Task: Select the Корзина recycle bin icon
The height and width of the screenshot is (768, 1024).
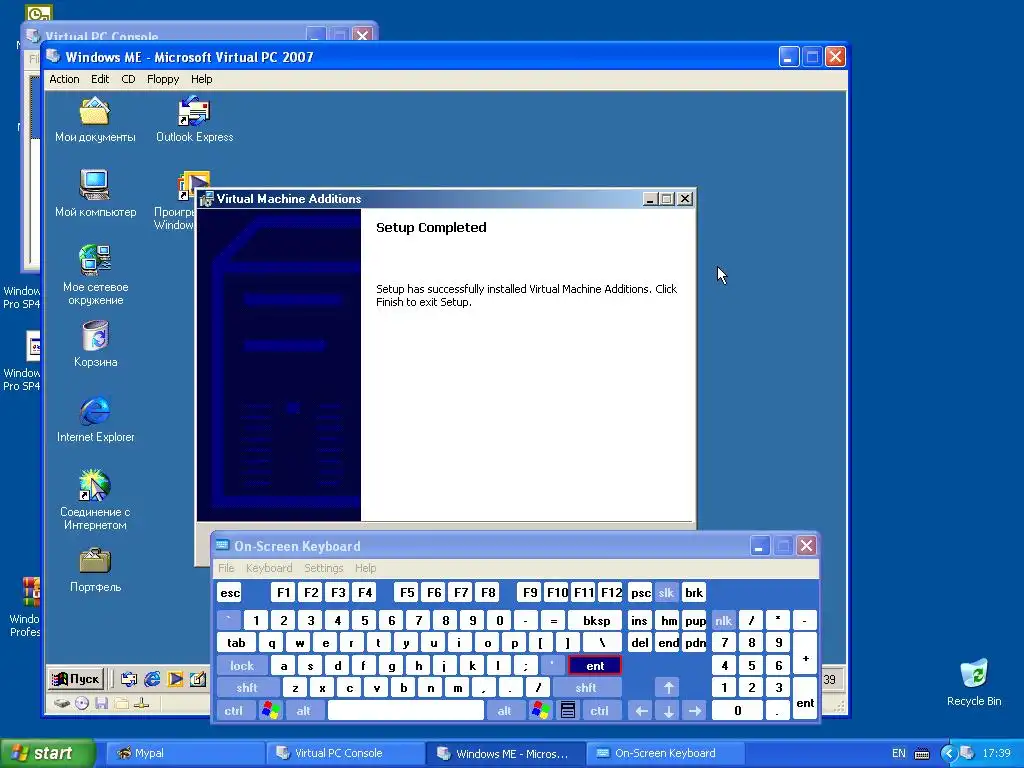Action: 95,344
